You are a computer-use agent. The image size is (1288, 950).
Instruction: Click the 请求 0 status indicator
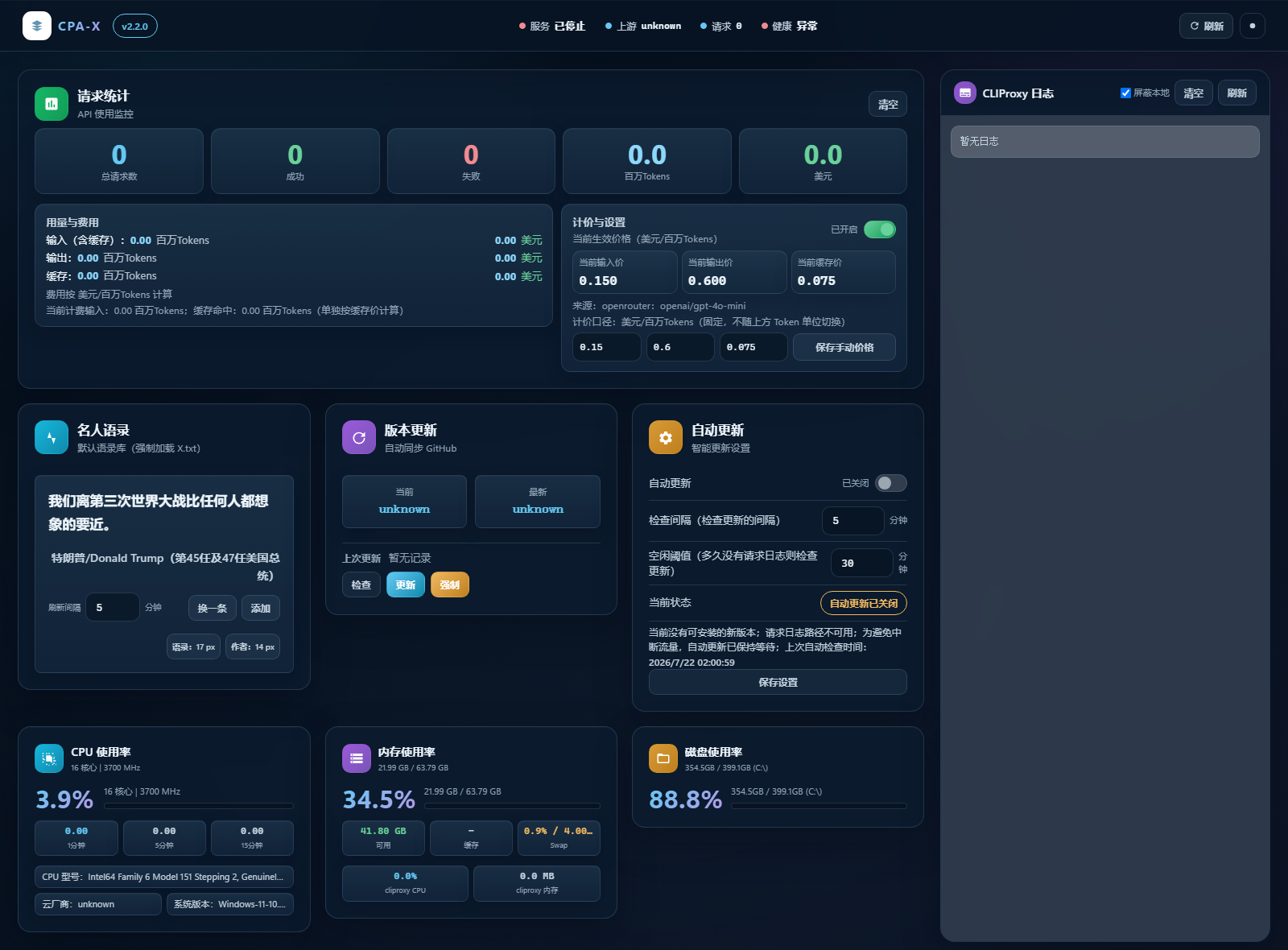721,26
